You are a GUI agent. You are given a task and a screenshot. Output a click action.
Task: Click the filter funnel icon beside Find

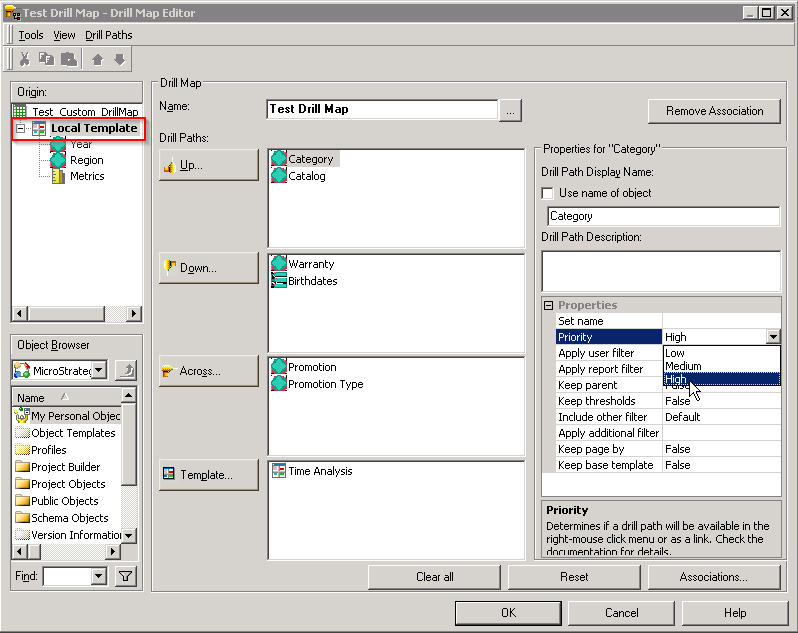point(125,576)
